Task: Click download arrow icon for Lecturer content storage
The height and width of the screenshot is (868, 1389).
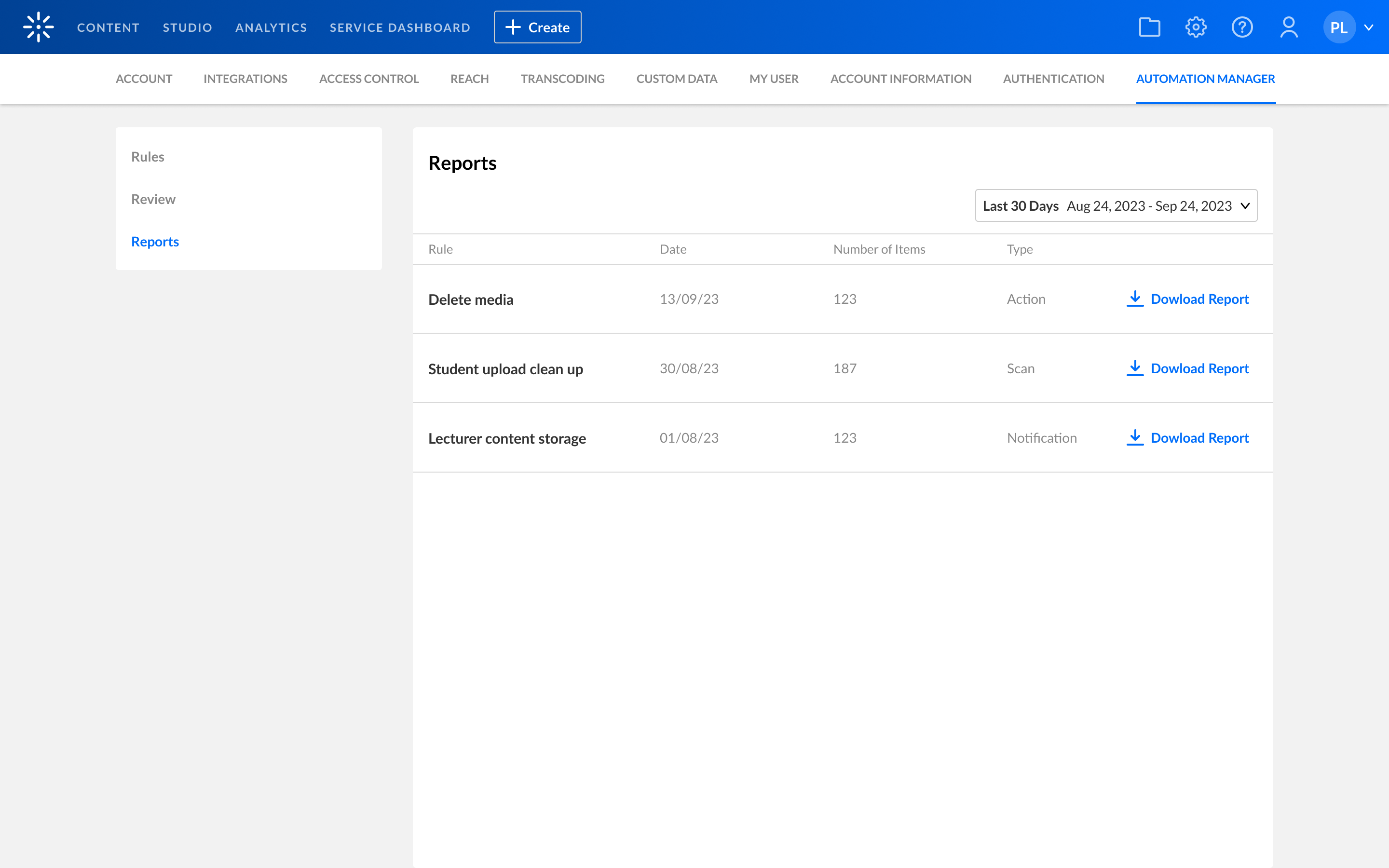Action: (x=1135, y=437)
